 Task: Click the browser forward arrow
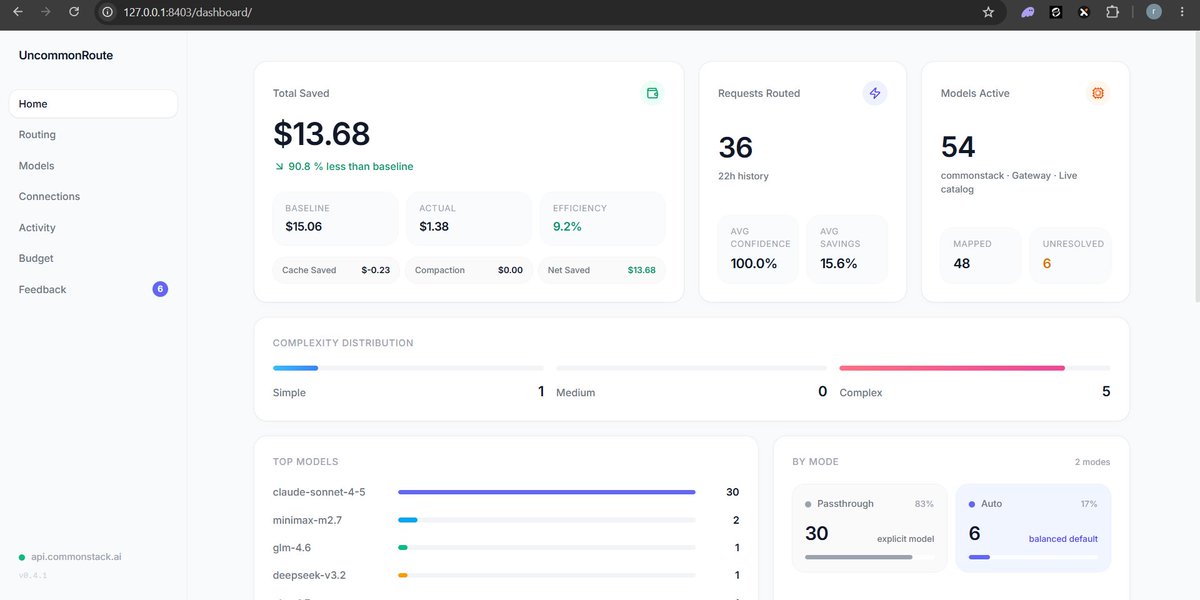(x=45, y=12)
